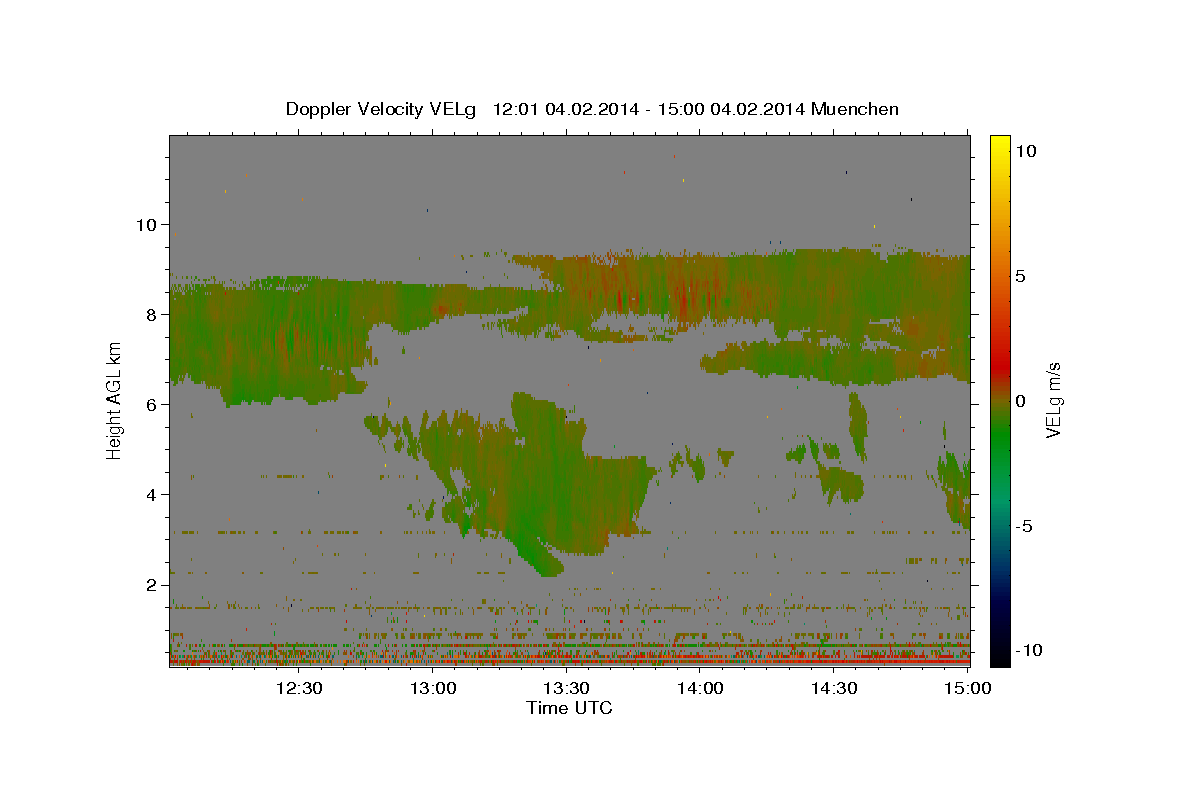The height and width of the screenshot is (800, 1200).
Task: Click the yellow top of the velocity colorbar
Action: 1000,148
